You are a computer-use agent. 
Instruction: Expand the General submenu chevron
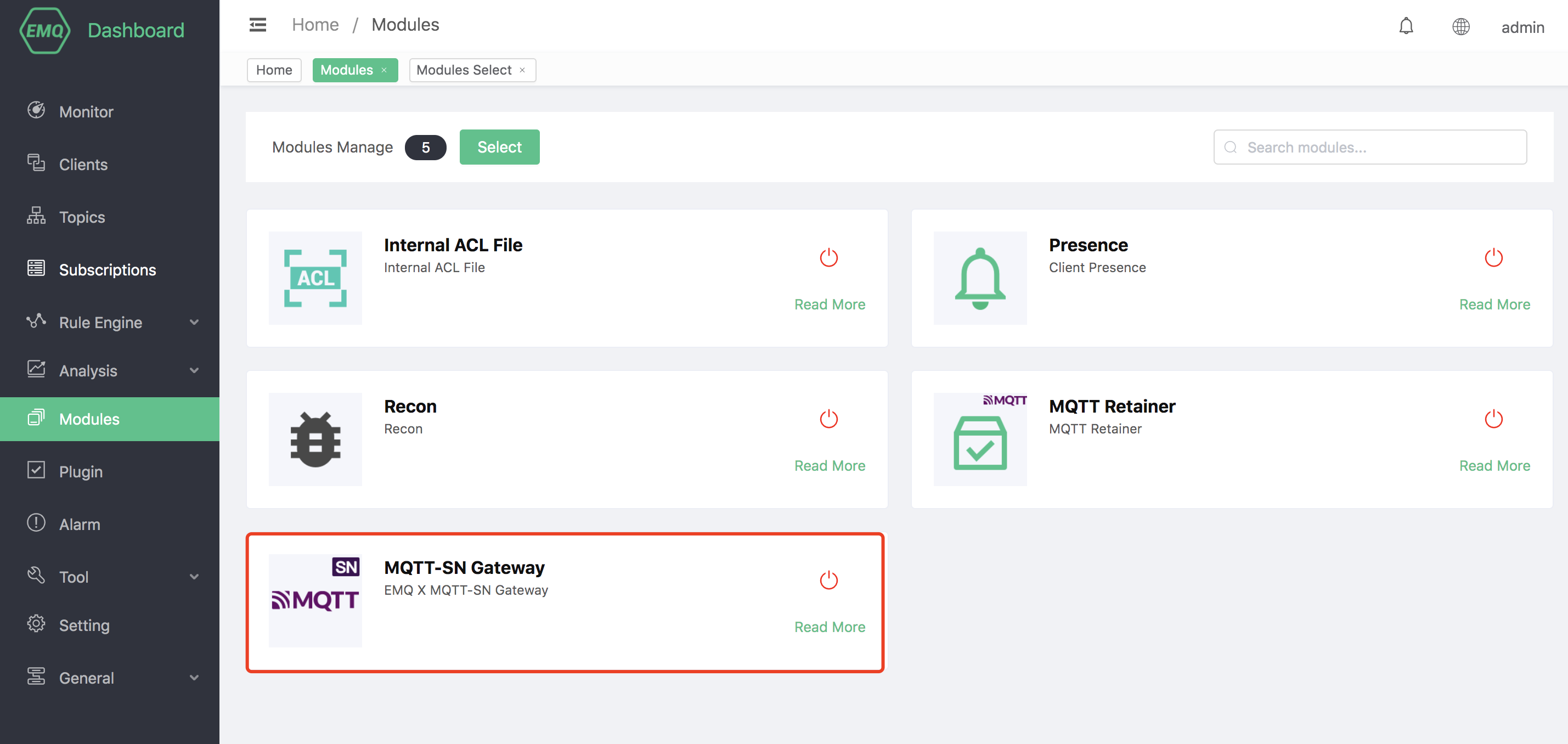(x=194, y=678)
